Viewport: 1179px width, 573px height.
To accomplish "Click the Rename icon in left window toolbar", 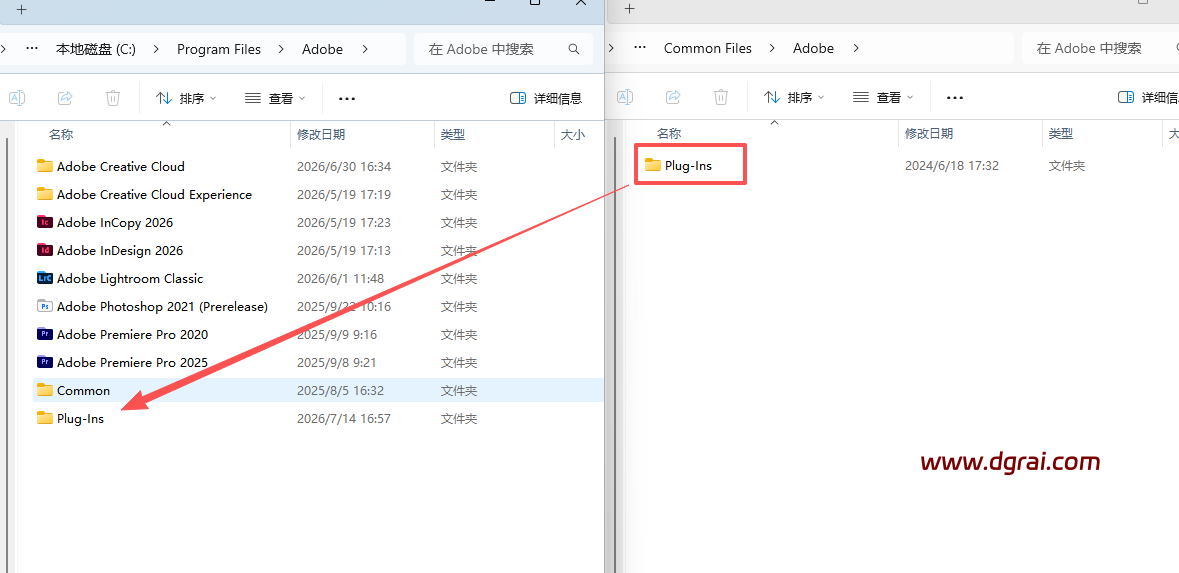I will coord(17,98).
